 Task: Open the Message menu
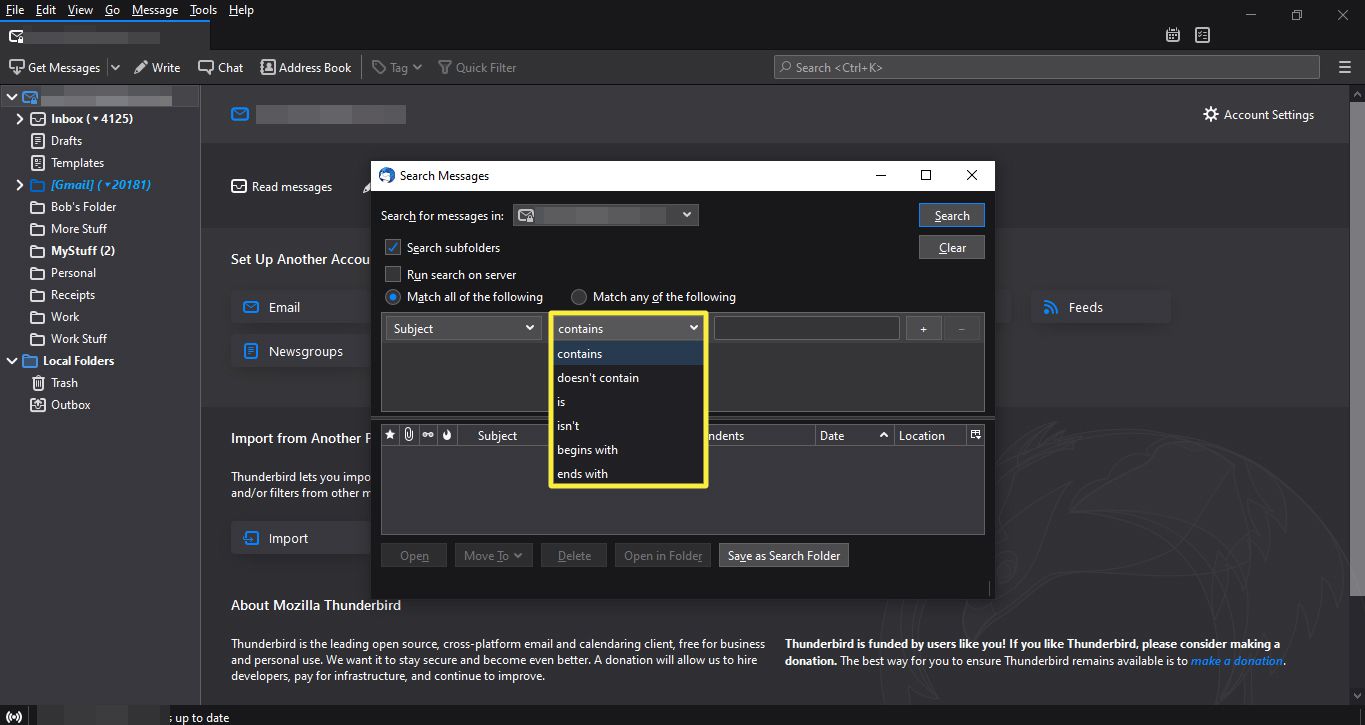[x=155, y=10]
